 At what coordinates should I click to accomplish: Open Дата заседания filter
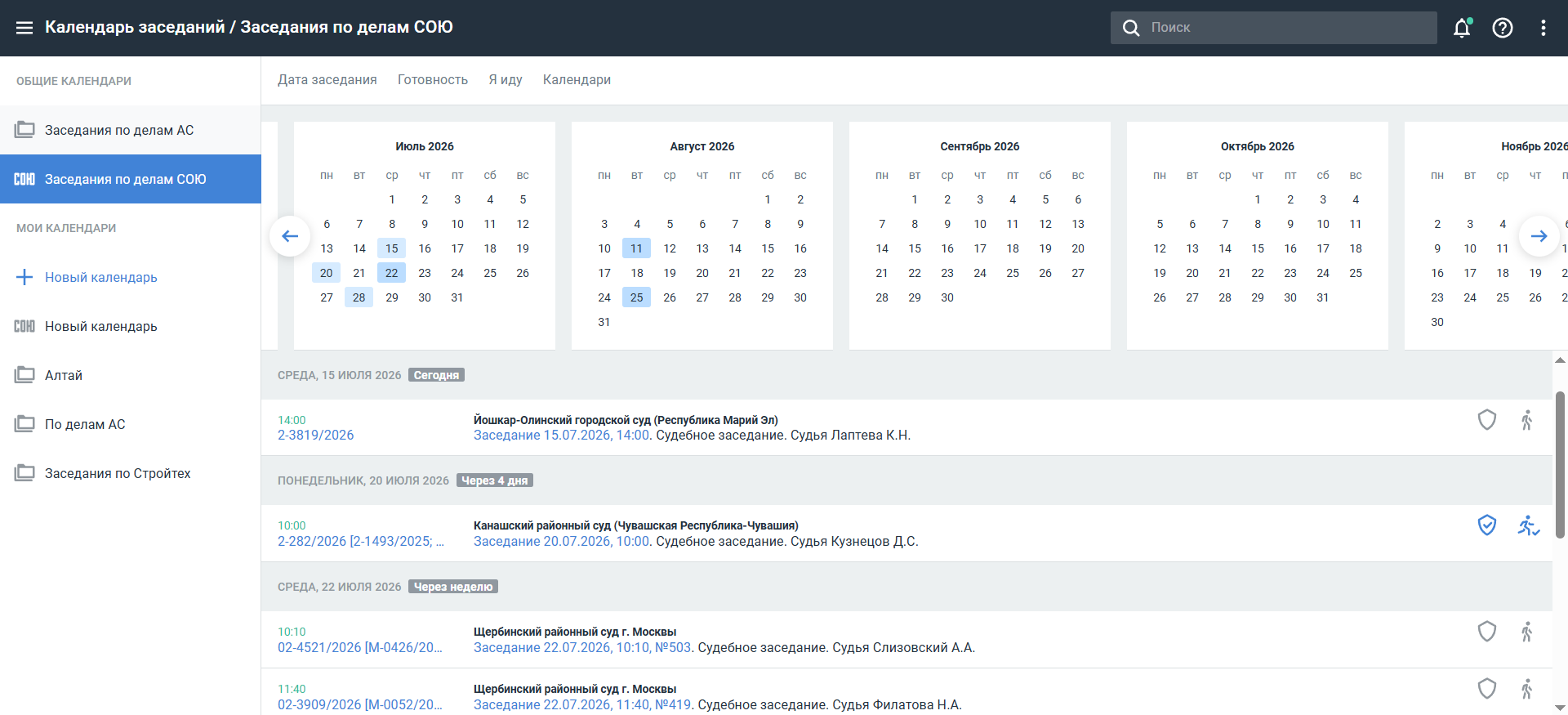(327, 79)
